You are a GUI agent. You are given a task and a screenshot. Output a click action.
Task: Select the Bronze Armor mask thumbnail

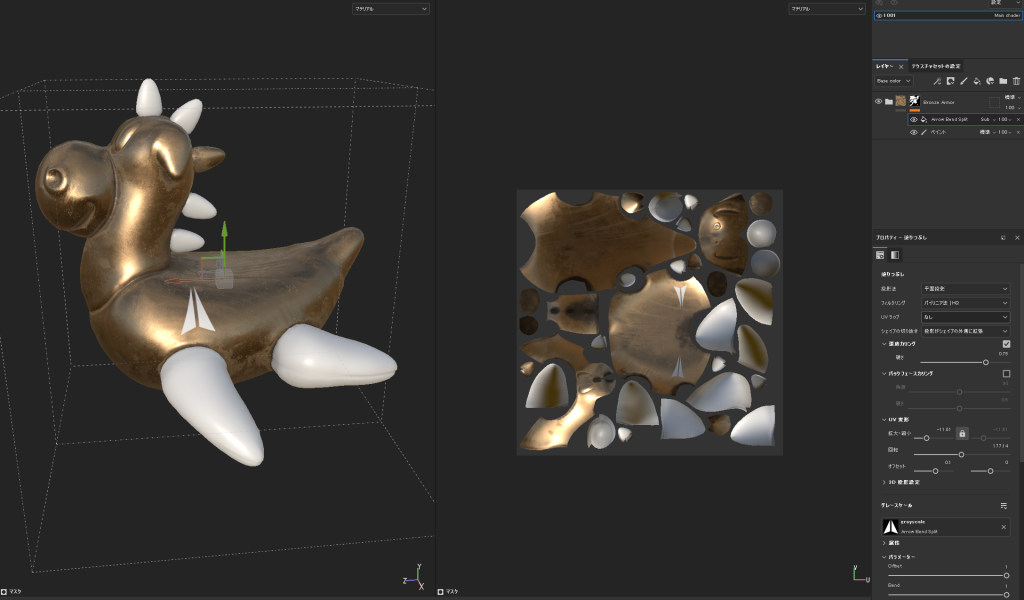point(914,101)
